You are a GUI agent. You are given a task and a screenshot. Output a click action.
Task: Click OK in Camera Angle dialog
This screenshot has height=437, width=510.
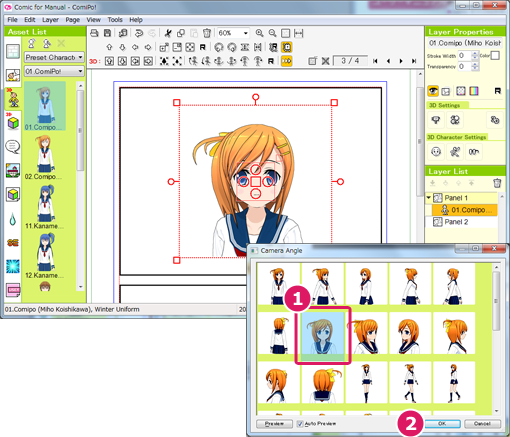pos(442,424)
